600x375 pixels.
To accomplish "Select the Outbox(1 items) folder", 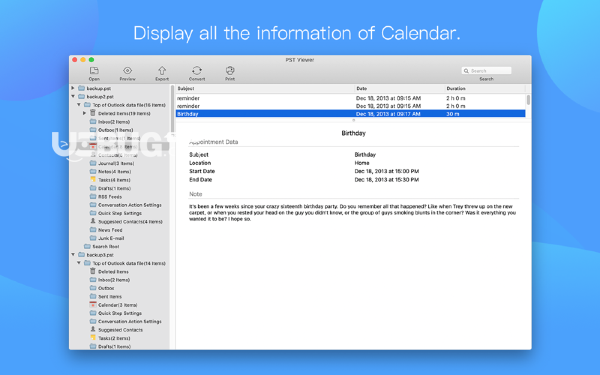I will pos(116,130).
